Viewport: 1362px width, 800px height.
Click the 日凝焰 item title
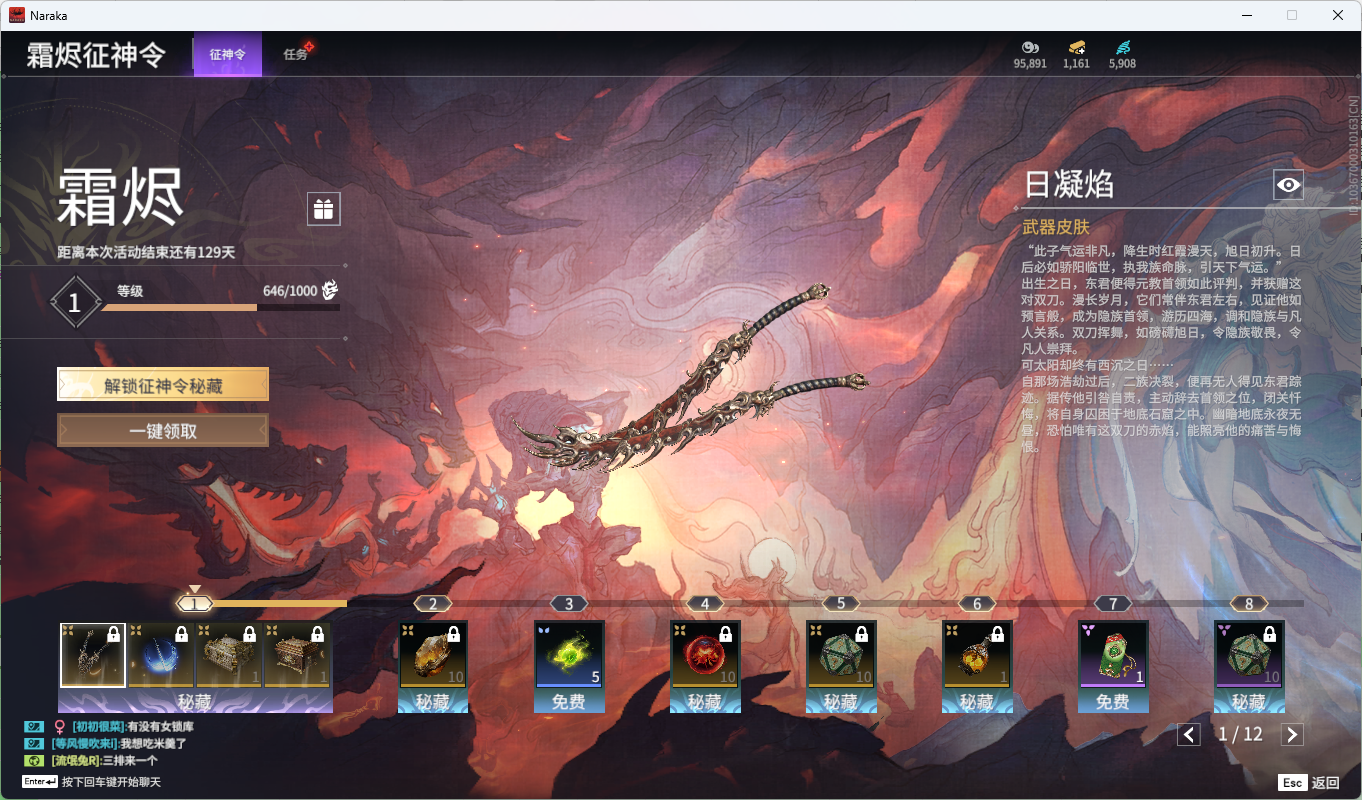click(x=1069, y=184)
